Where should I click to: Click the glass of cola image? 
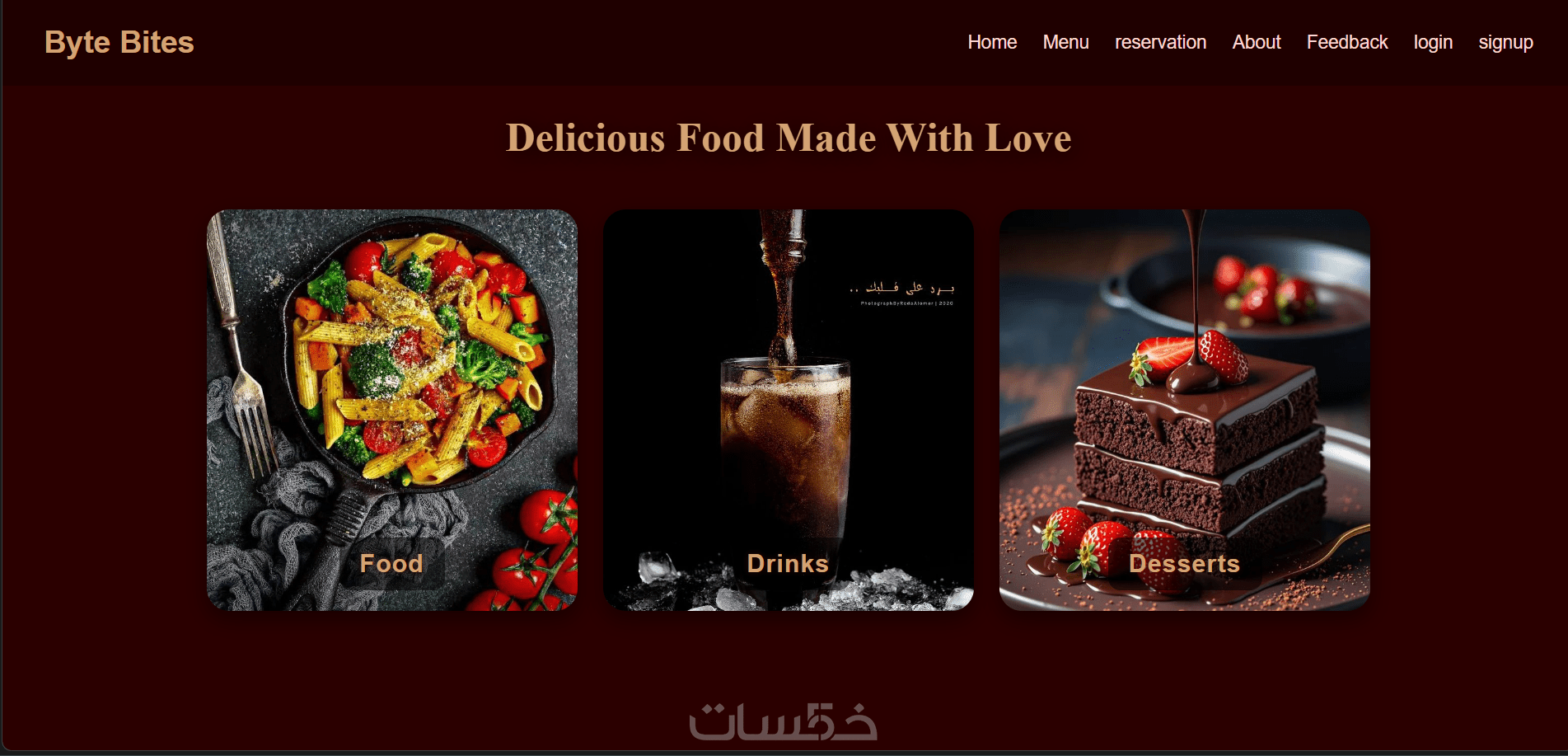[789, 410]
